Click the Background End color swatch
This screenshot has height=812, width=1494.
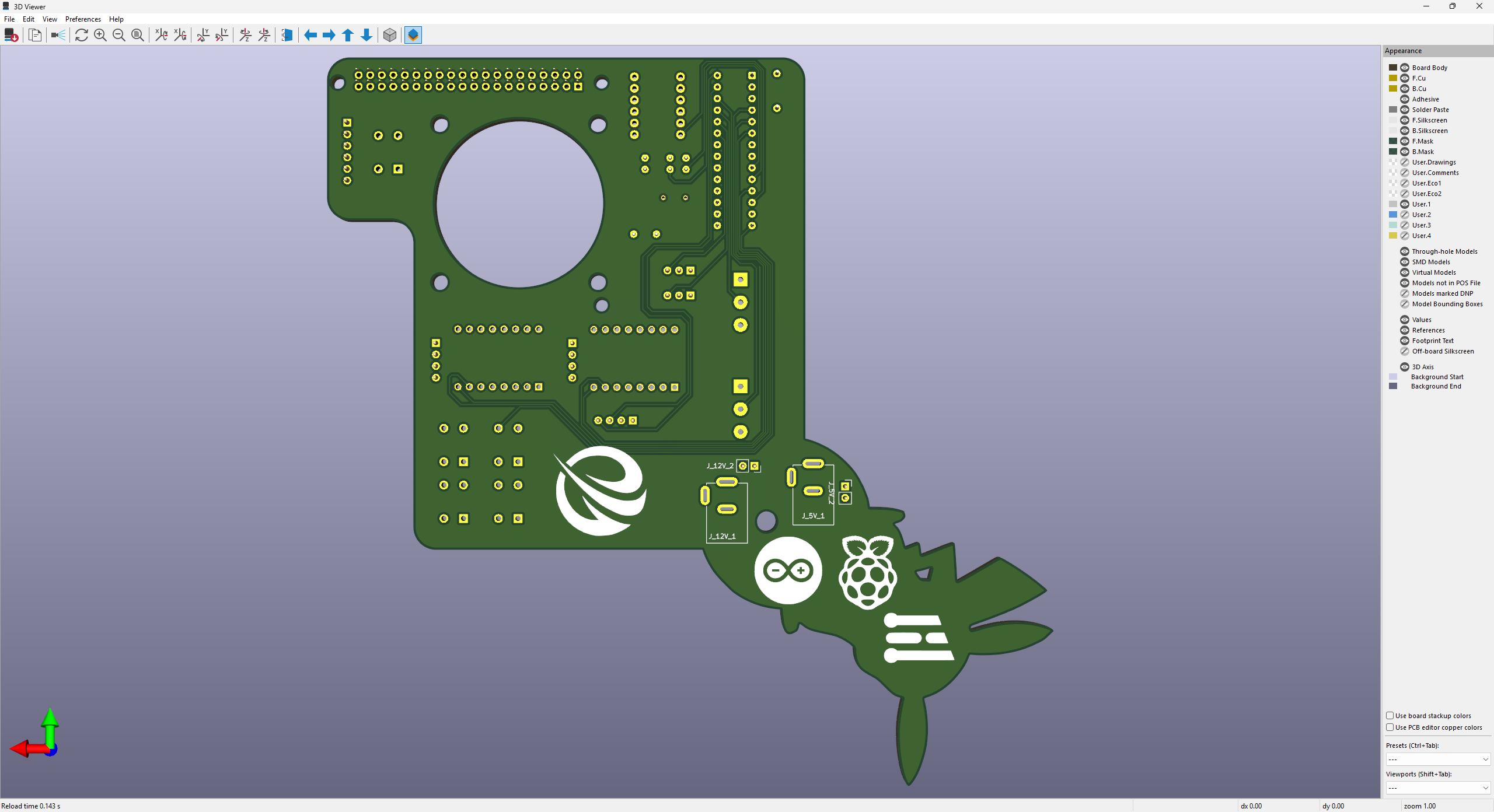click(1393, 386)
